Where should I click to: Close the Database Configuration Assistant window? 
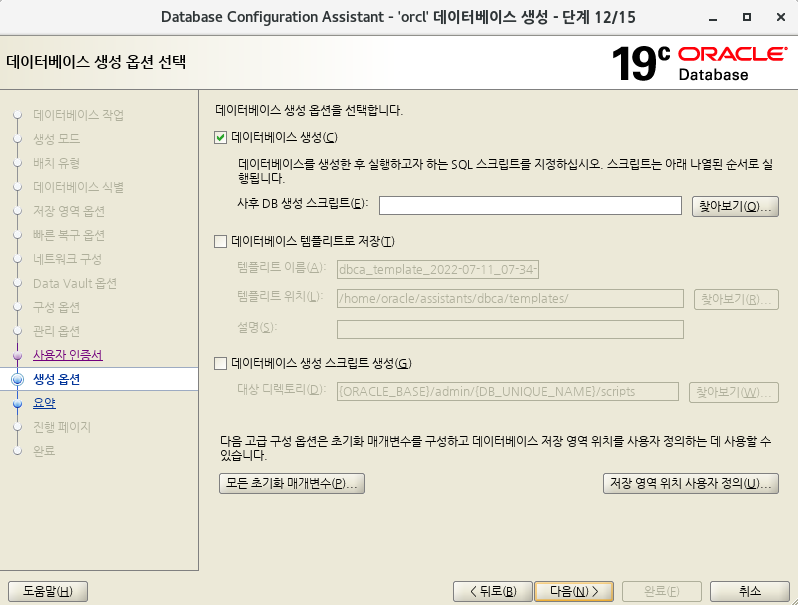[781, 17]
